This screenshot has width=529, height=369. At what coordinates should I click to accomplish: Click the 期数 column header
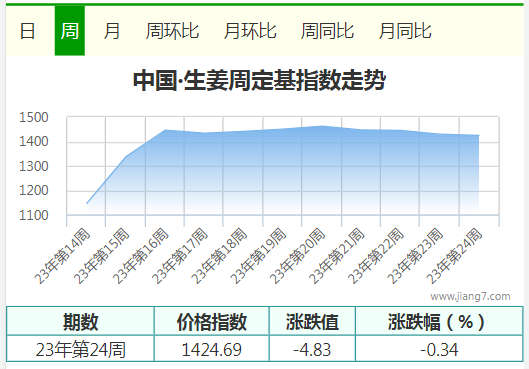pos(80,321)
